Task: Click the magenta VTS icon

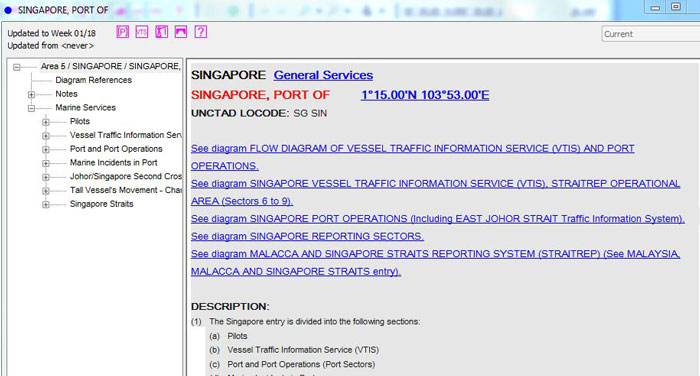Action: [x=142, y=32]
